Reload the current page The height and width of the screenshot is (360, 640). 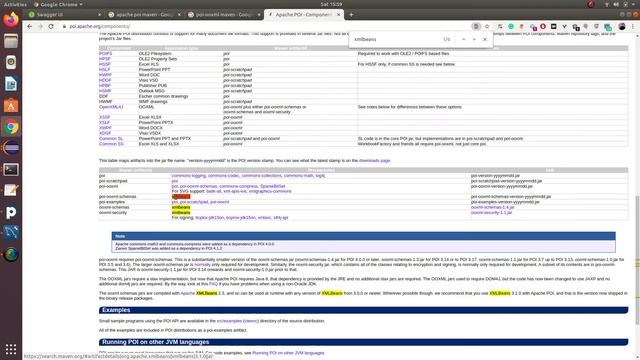[x=51, y=26]
